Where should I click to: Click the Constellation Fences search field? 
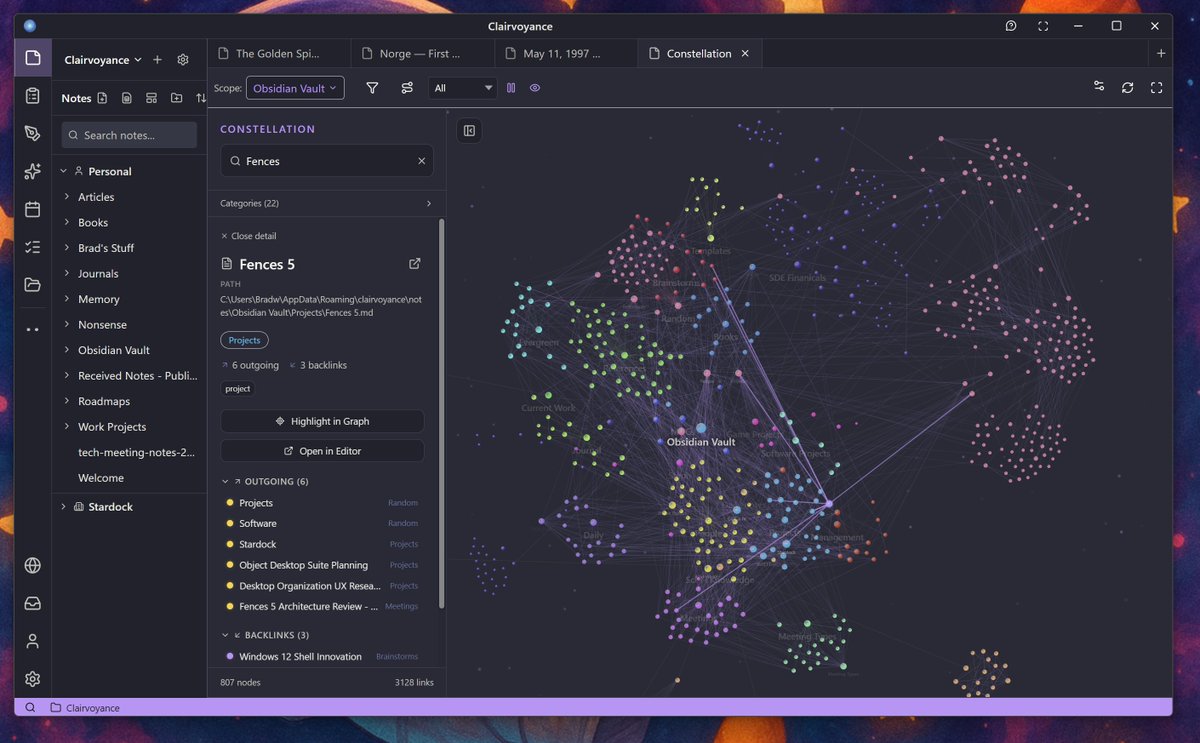pos(327,161)
